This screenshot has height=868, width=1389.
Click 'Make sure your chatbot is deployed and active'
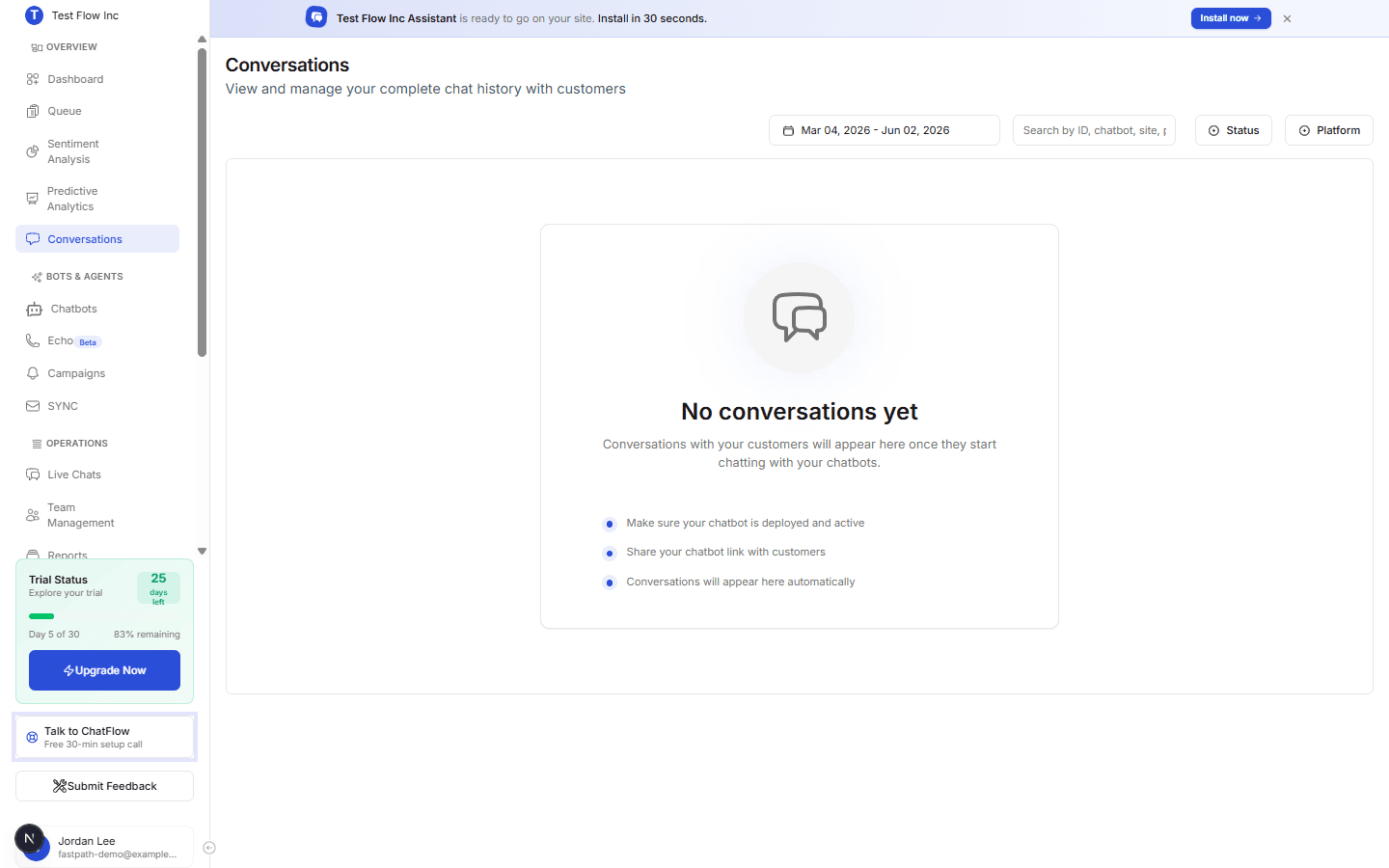(x=746, y=523)
